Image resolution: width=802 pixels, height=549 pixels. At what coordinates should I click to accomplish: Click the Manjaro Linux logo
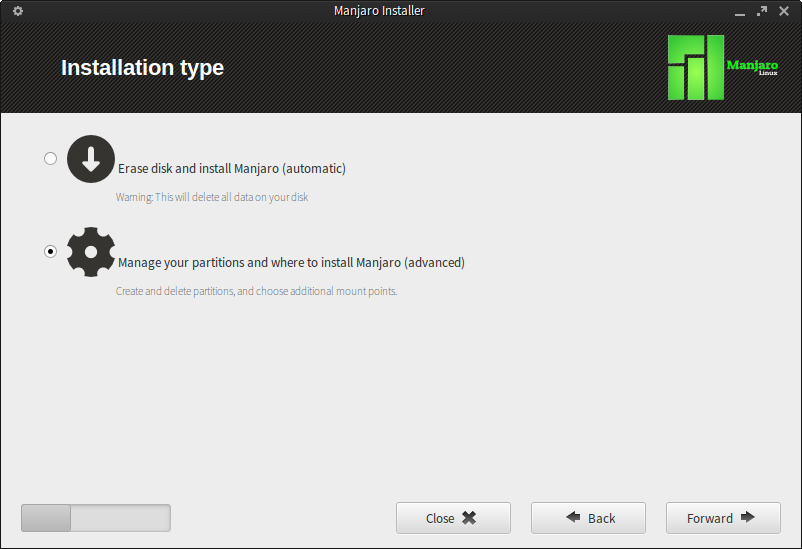pyautogui.click(x=722, y=68)
